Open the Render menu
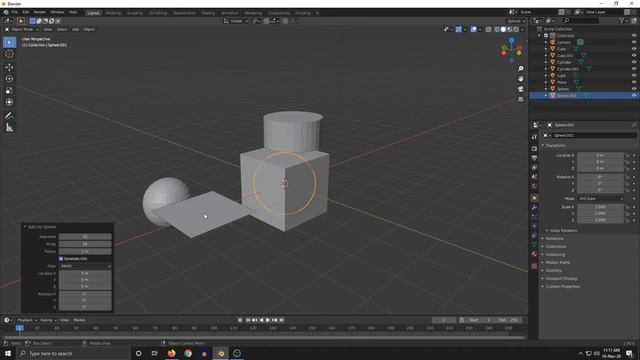 tap(40, 12)
